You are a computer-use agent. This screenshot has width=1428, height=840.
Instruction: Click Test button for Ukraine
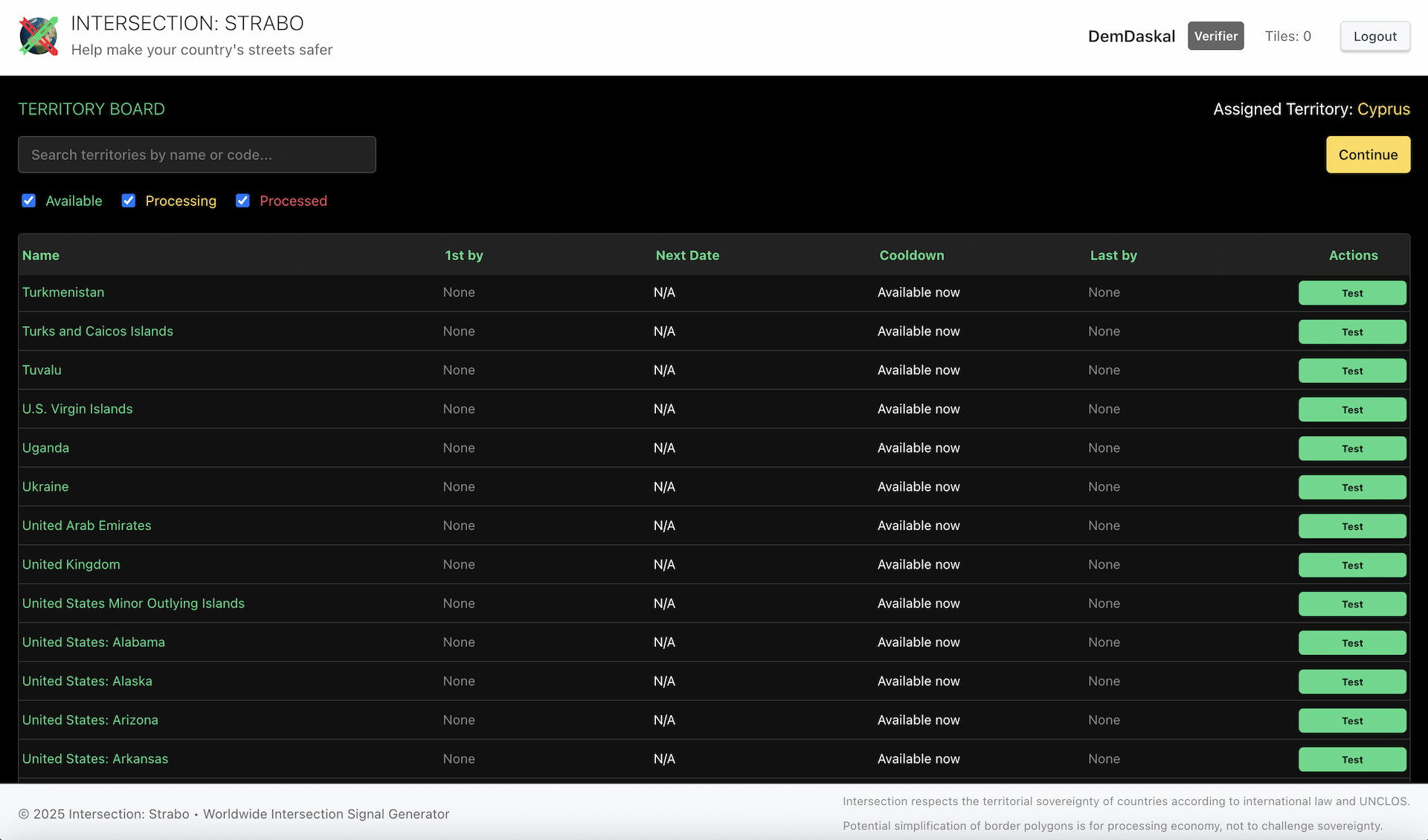pos(1351,488)
